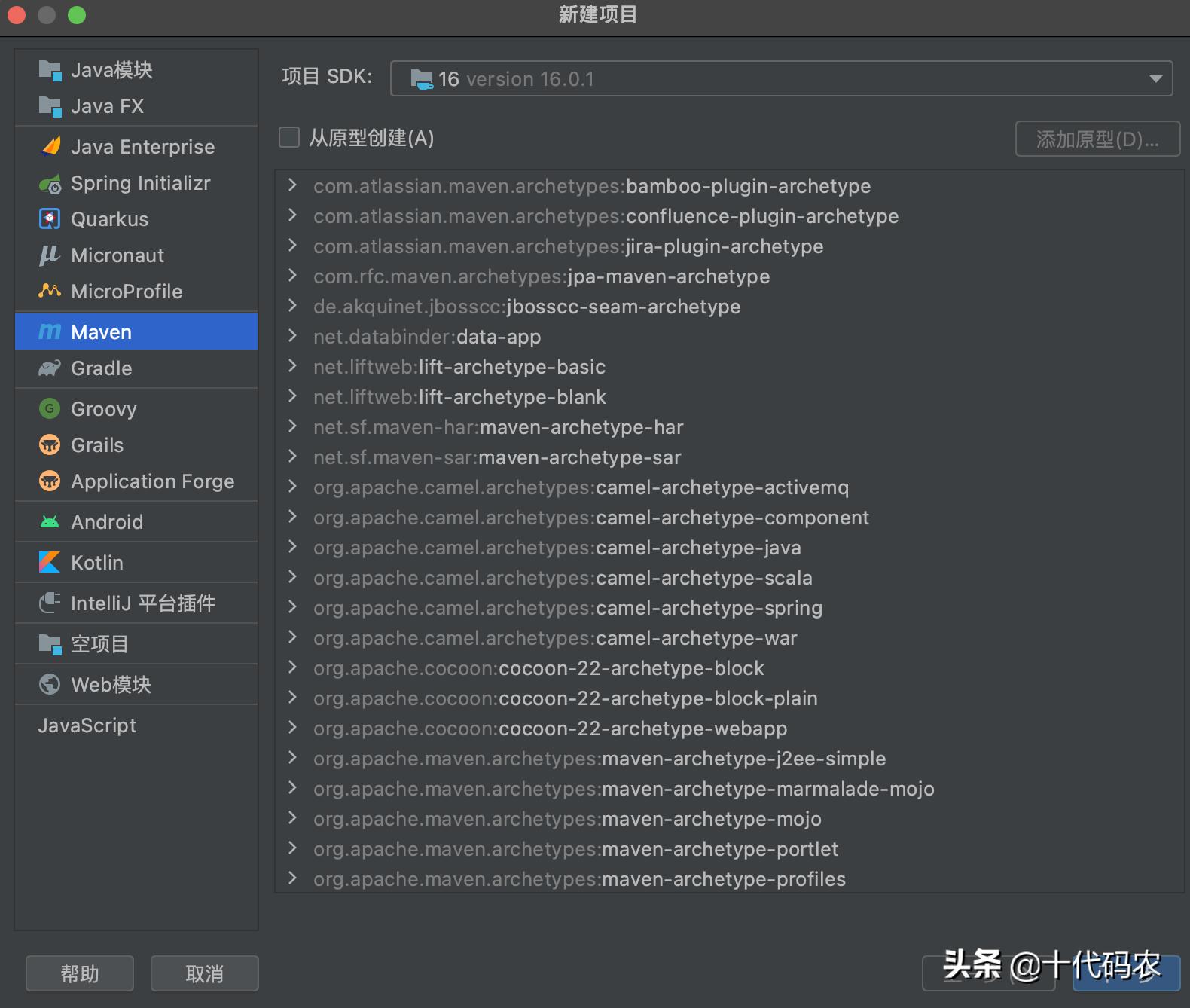1190x1008 pixels.
Task: Select maven-archetype-marmalade-mojo row
Action: coord(729,789)
